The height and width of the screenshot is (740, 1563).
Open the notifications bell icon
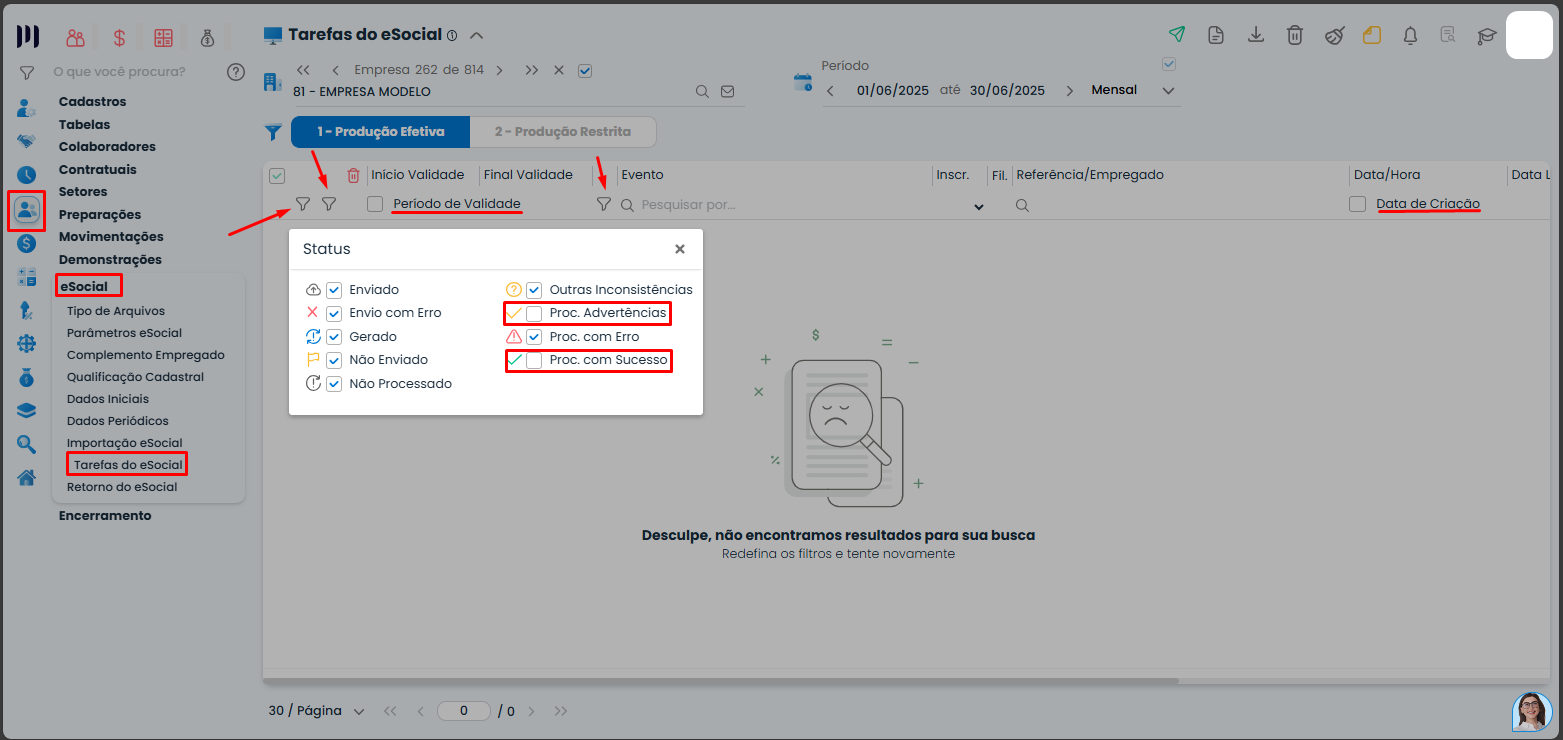(x=1410, y=35)
